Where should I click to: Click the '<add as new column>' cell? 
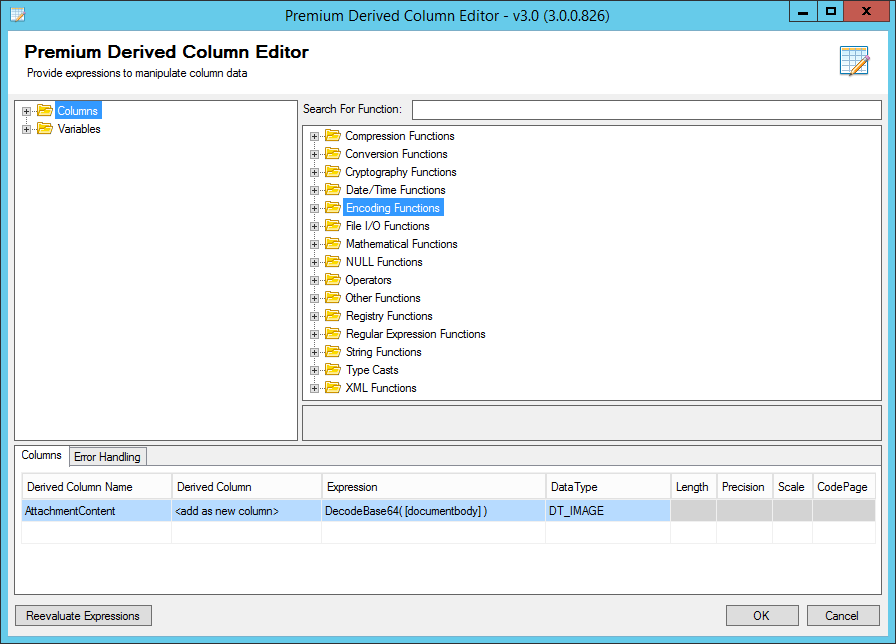point(246,511)
